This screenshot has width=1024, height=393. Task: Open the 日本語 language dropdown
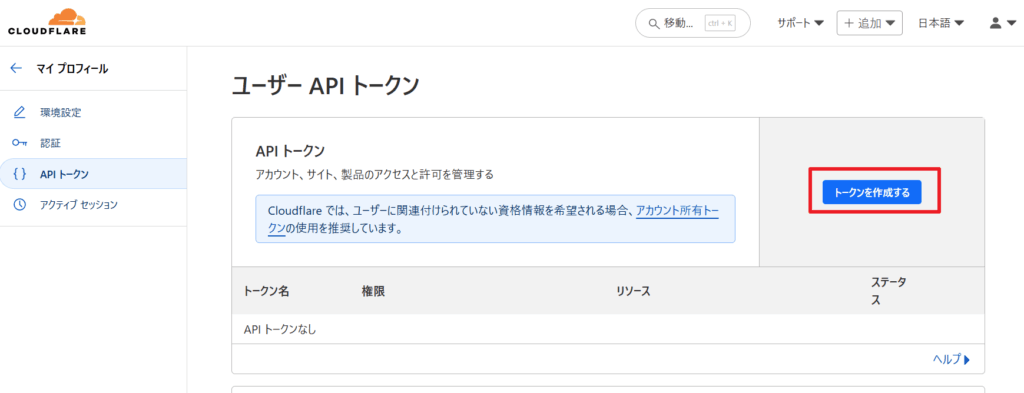(941, 23)
